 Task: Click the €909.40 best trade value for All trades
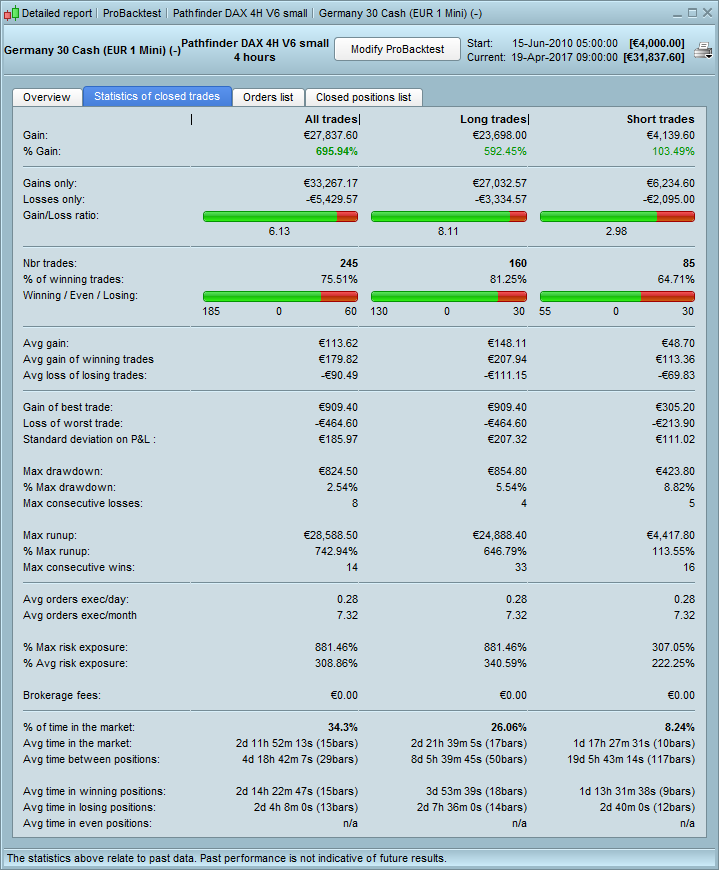[338, 407]
